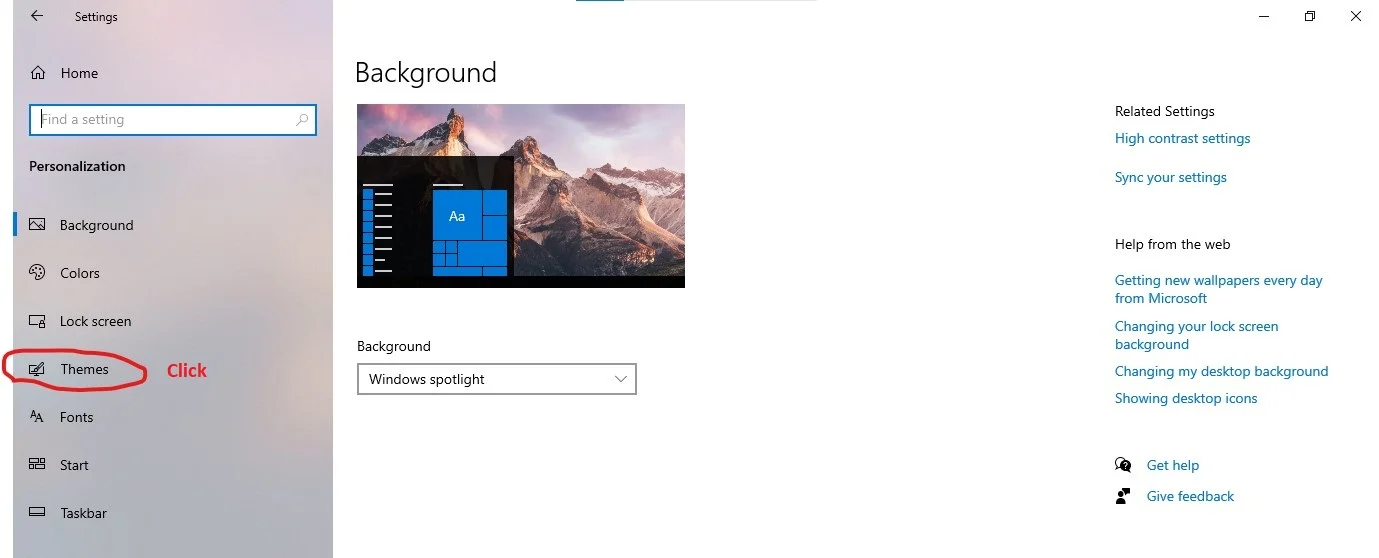Click the Give feedback person icon
1379x558 pixels.
click(1123, 496)
